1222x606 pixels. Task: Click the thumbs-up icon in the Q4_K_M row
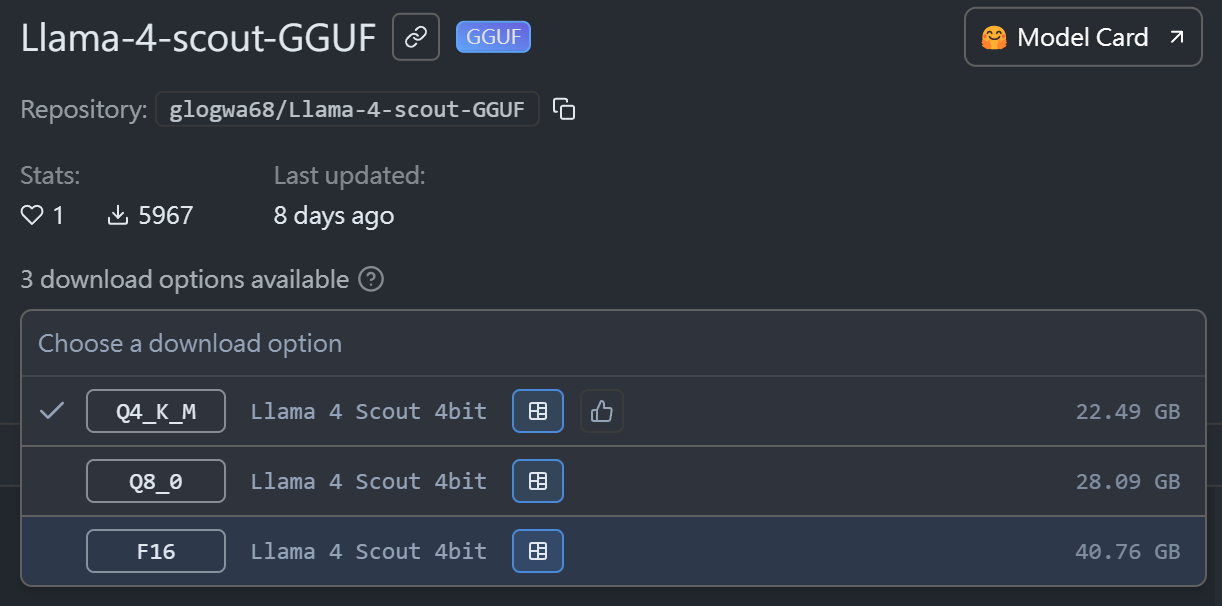[602, 411]
